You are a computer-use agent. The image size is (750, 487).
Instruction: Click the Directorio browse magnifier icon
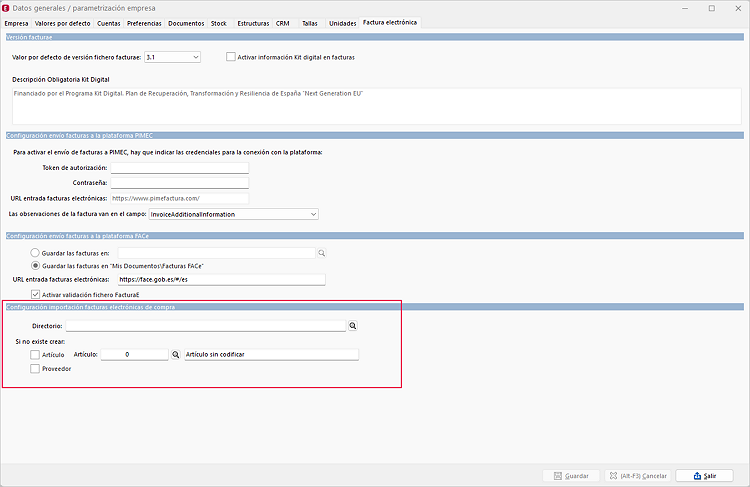pos(353,326)
